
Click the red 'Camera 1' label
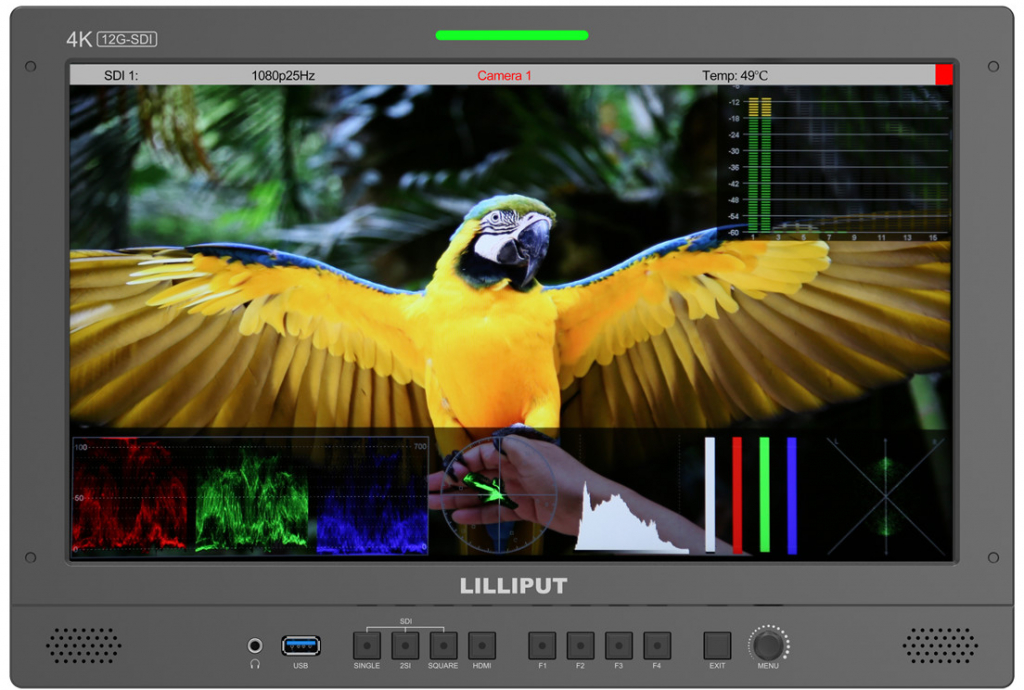pos(504,76)
